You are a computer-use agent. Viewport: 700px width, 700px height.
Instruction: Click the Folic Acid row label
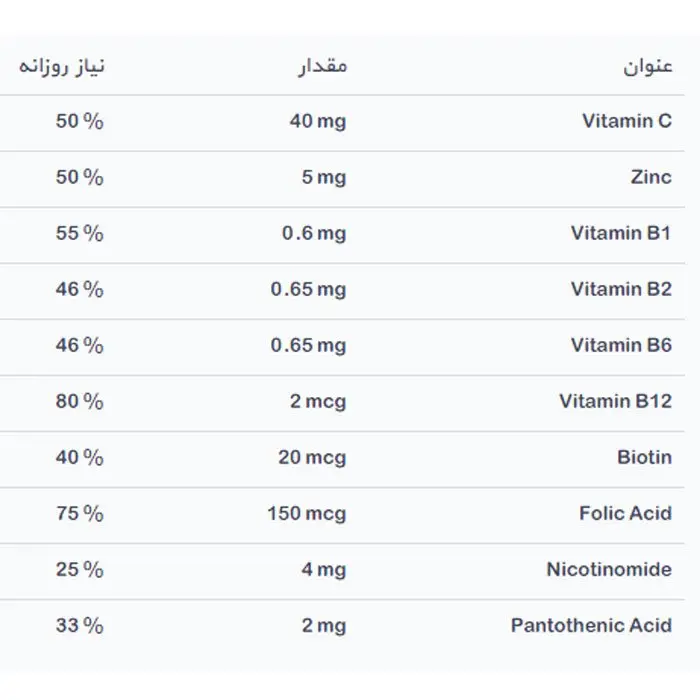[x=625, y=513]
